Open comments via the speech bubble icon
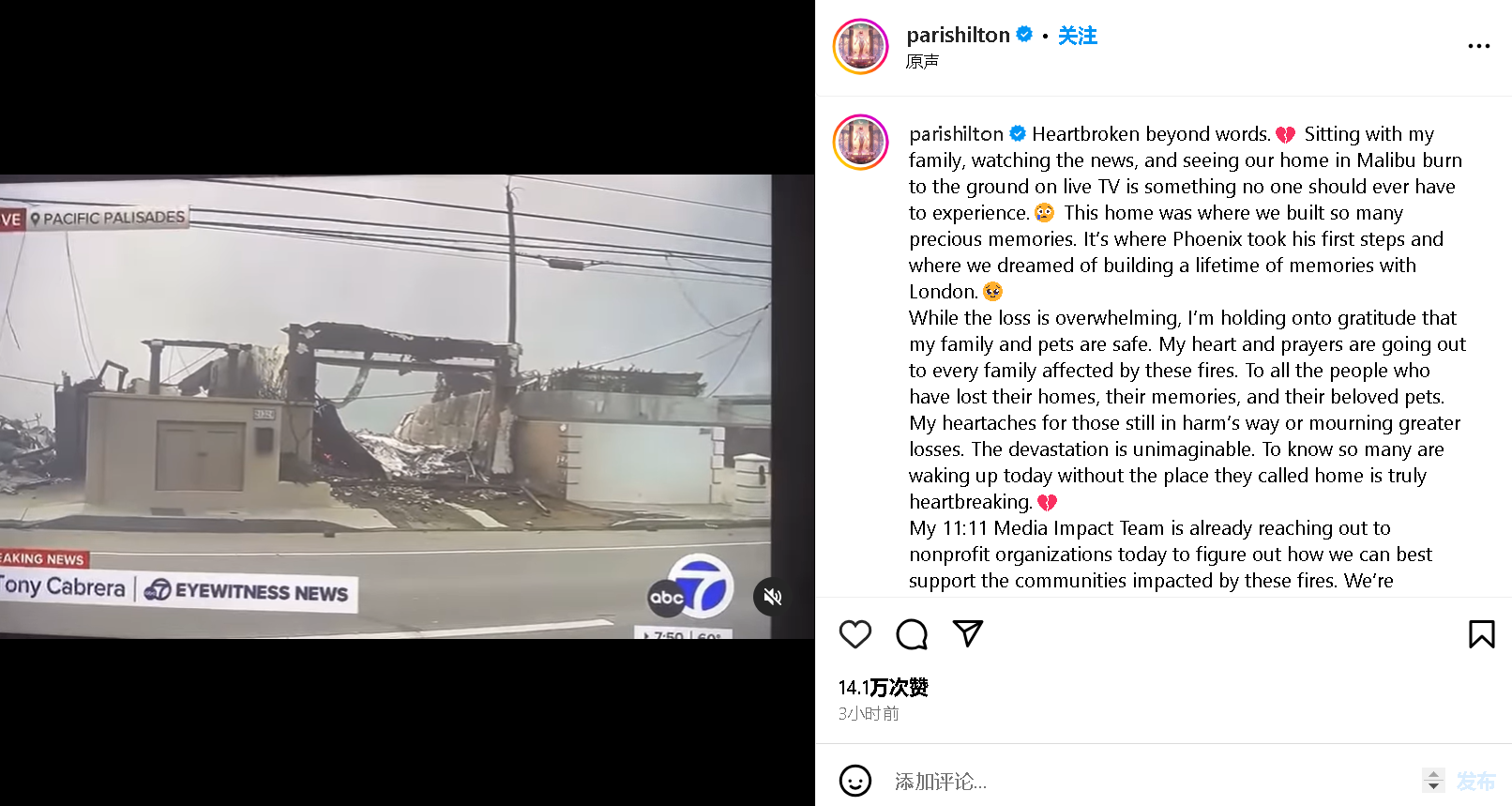1512x806 pixels. (912, 634)
